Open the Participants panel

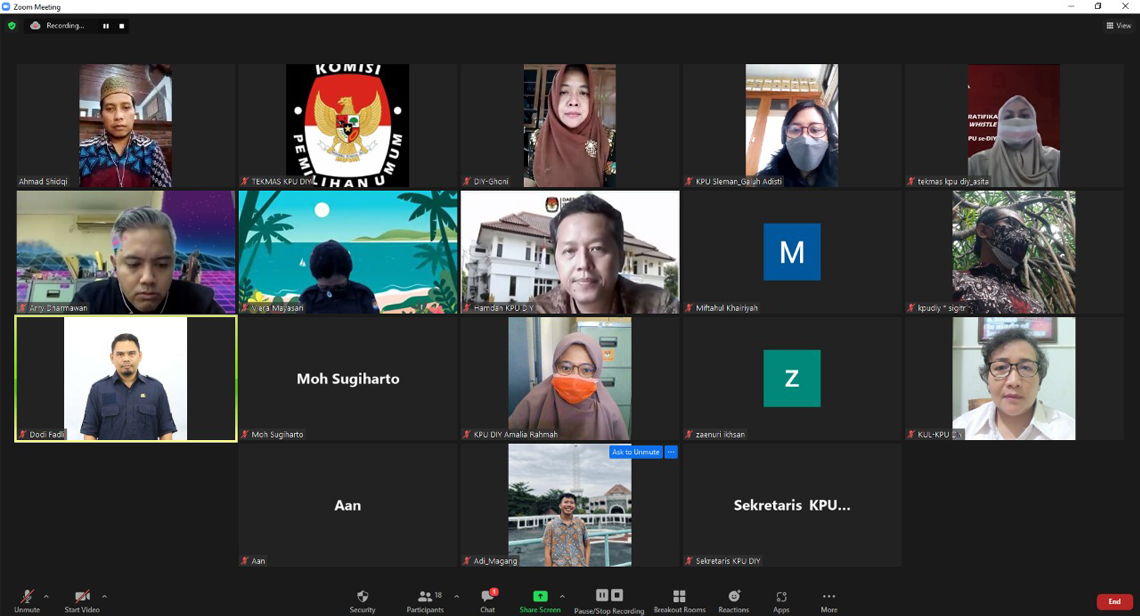(425, 600)
